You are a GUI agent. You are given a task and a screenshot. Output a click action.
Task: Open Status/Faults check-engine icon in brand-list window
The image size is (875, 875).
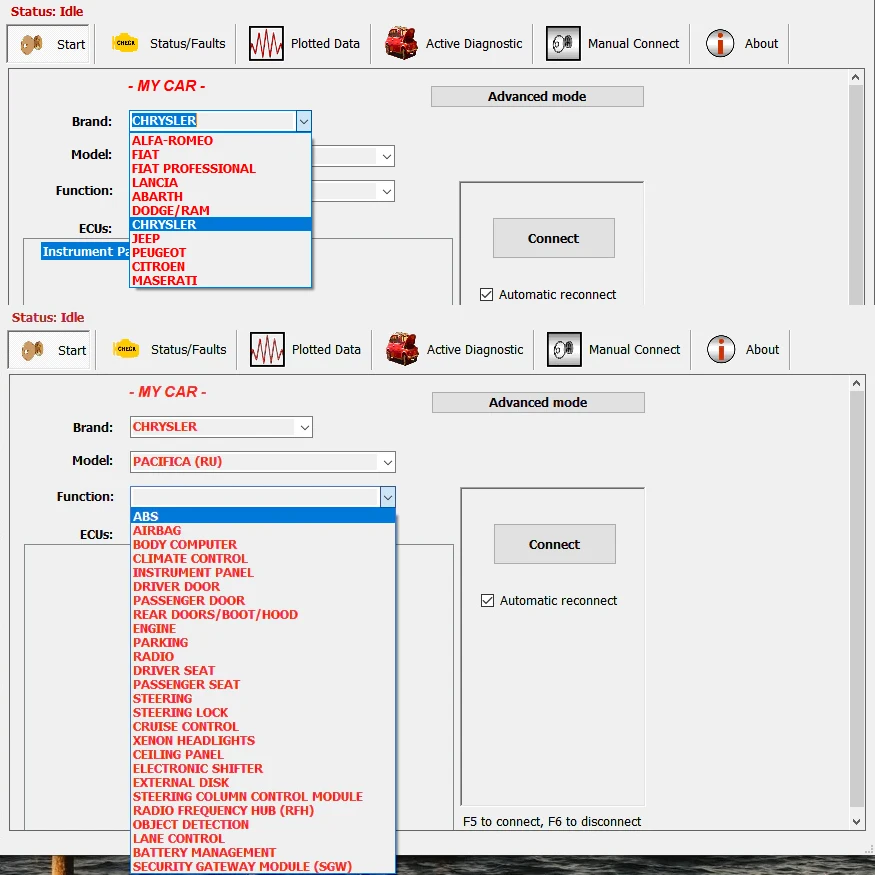click(125, 43)
